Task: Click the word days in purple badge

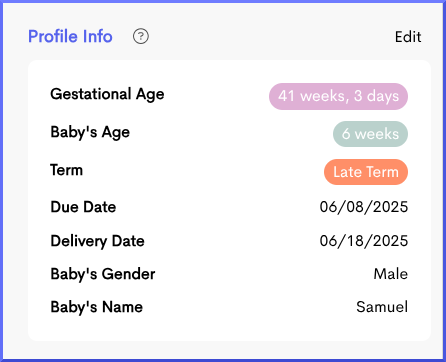Action: click(383, 96)
